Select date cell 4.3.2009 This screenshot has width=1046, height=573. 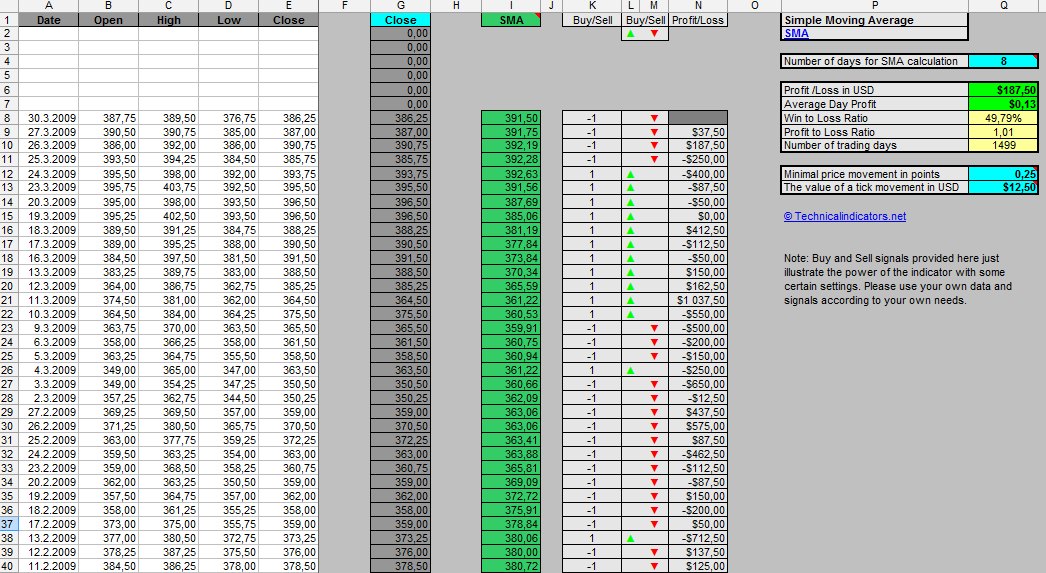tap(49, 370)
